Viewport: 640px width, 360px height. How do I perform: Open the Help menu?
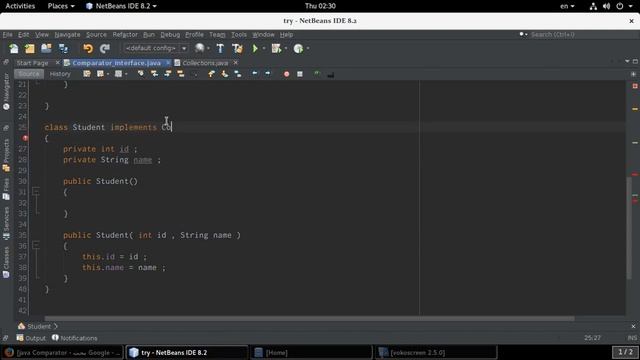(286, 35)
